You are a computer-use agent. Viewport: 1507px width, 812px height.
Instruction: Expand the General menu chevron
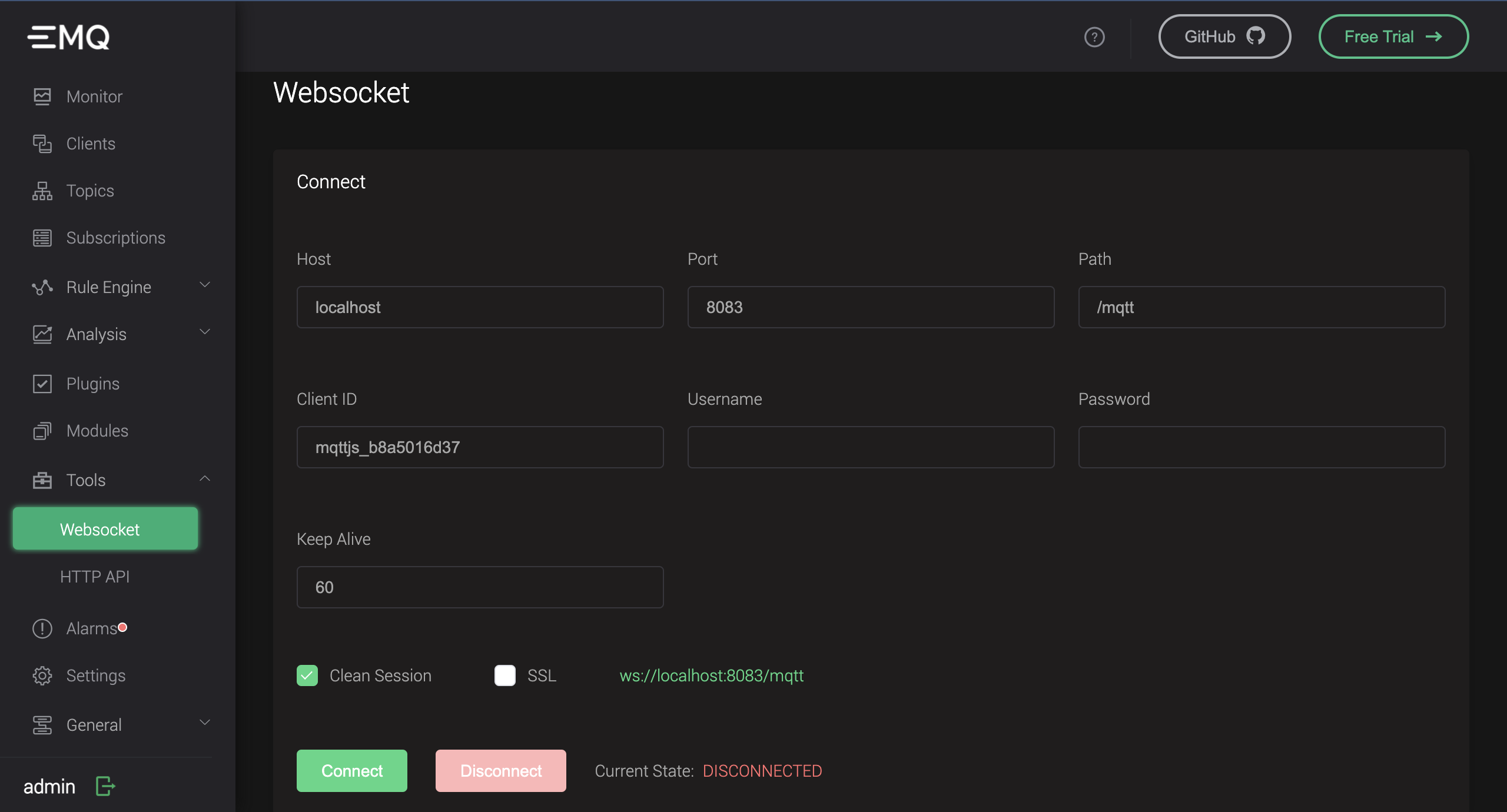pos(205,723)
